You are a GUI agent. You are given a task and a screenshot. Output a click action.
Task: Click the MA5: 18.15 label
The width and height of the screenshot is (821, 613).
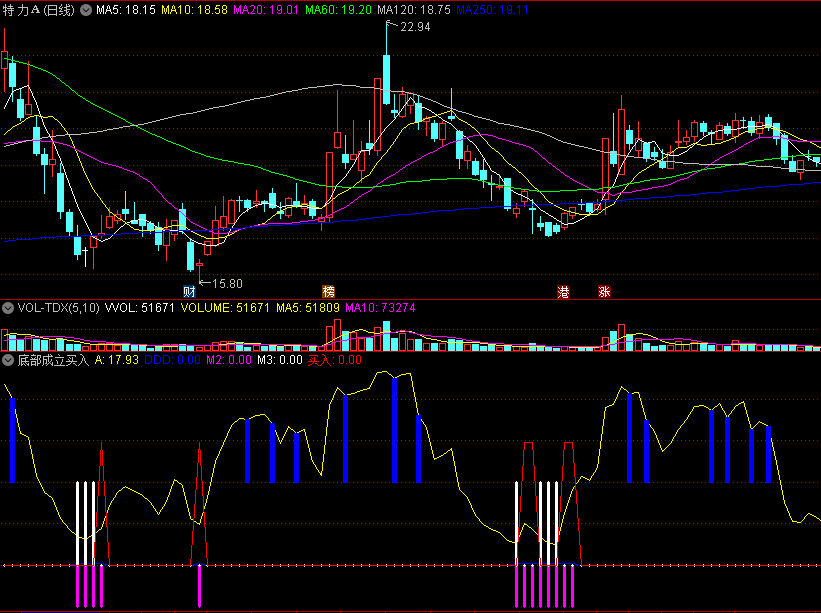coord(126,10)
